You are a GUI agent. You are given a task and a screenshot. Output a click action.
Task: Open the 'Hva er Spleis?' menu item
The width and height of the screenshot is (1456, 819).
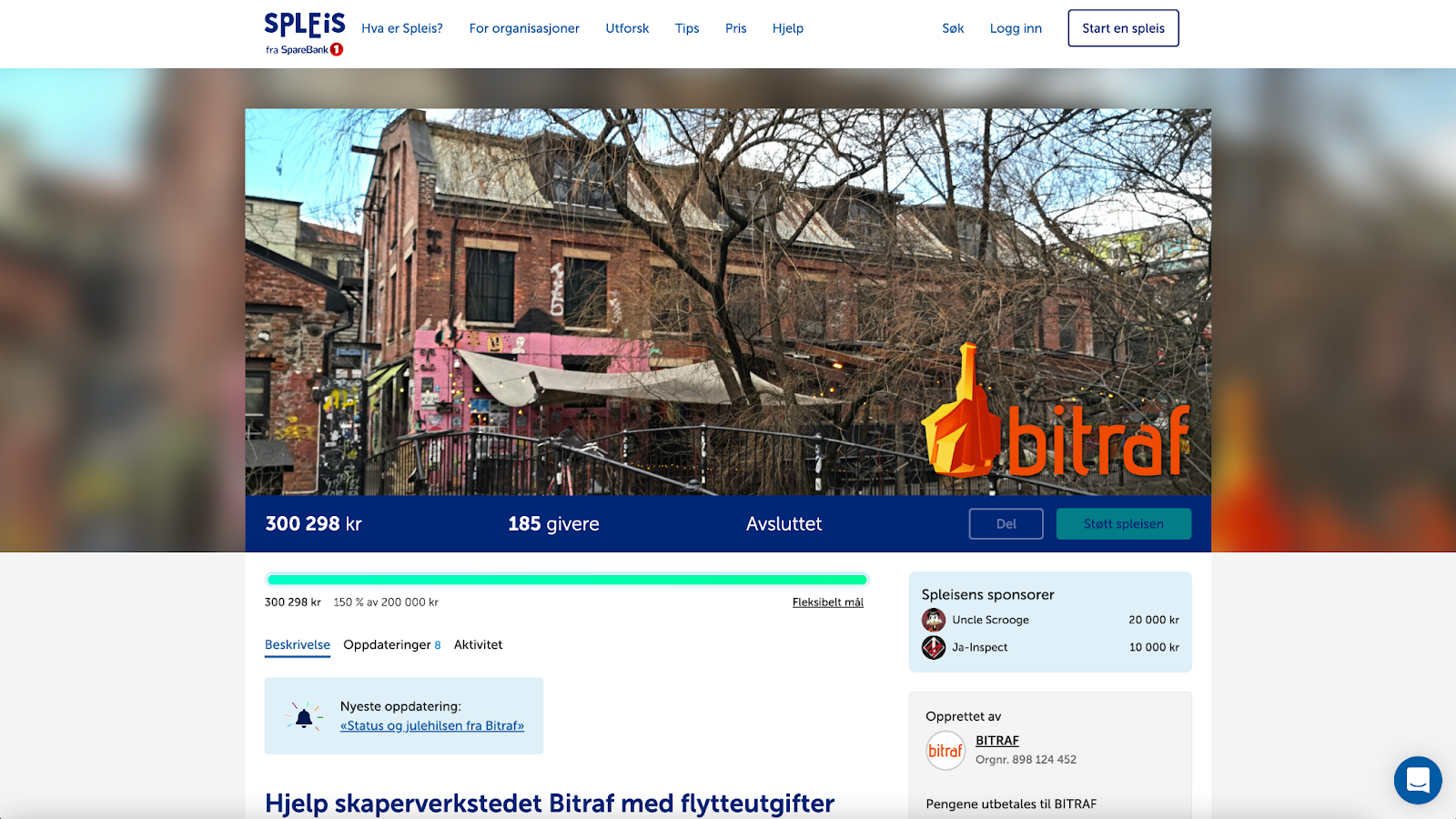[402, 28]
